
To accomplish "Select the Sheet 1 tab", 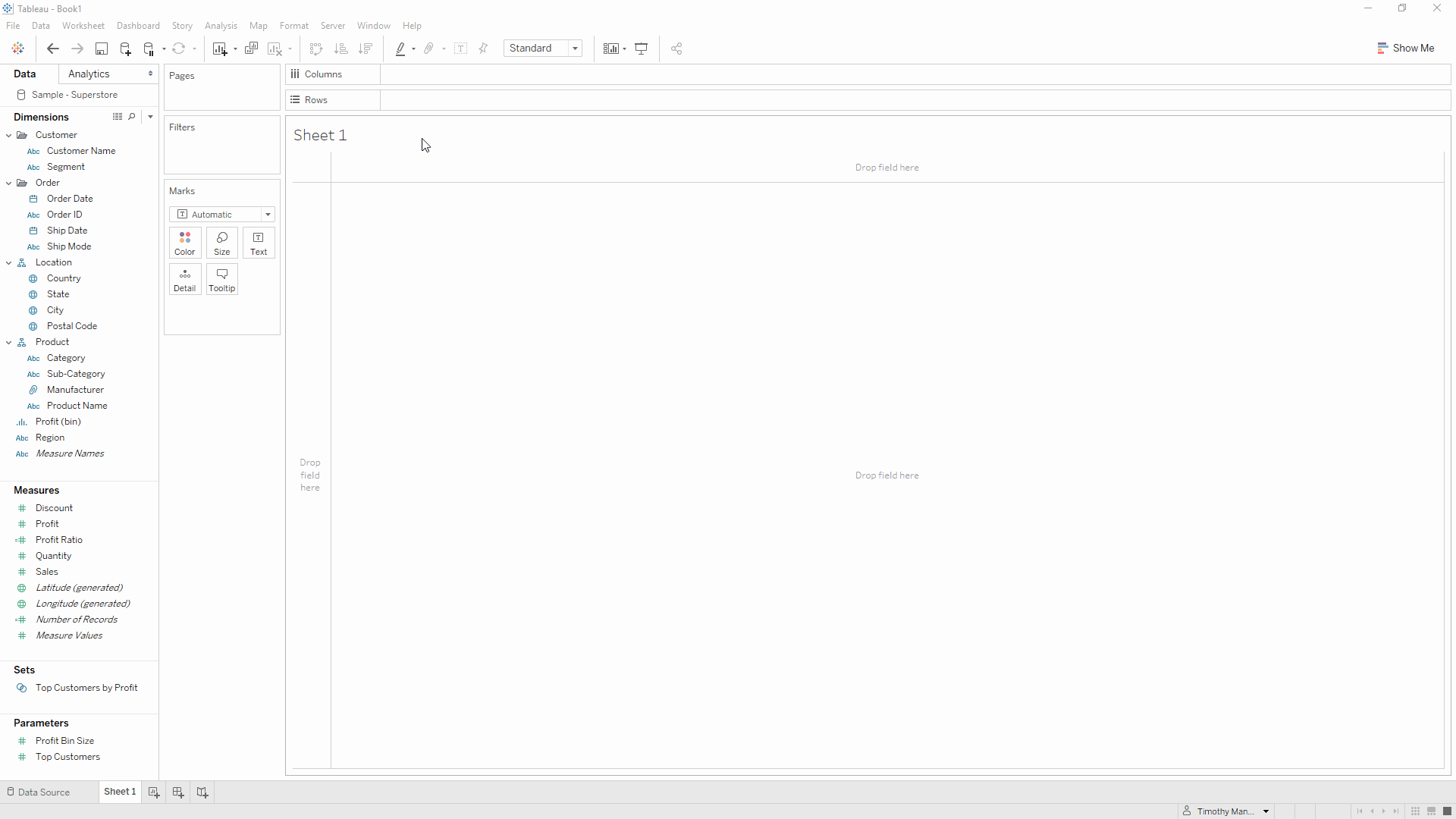I will point(120,792).
